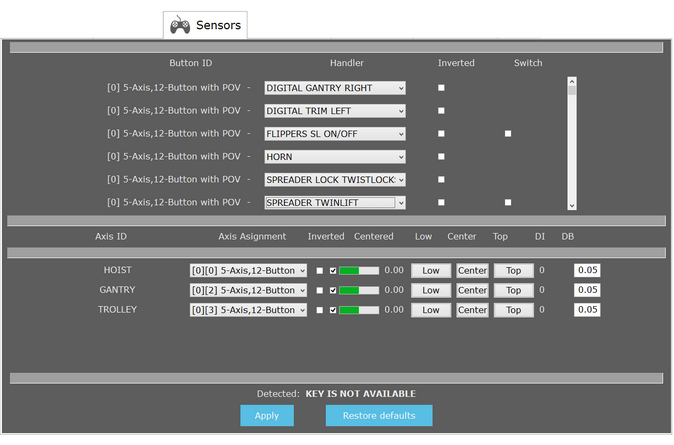Click the Restore defaults button
Image resolution: width=674 pixels, height=445 pixels.
(379, 416)
